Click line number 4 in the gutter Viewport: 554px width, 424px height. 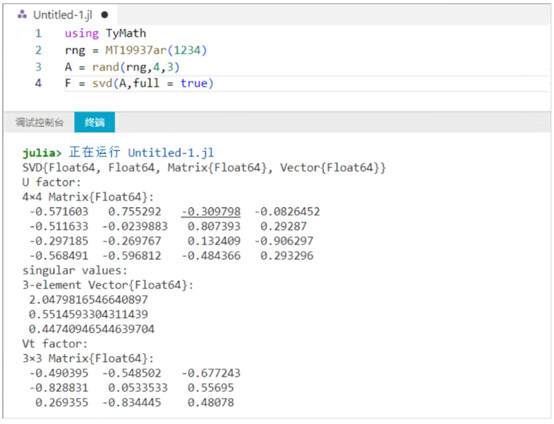38,83
